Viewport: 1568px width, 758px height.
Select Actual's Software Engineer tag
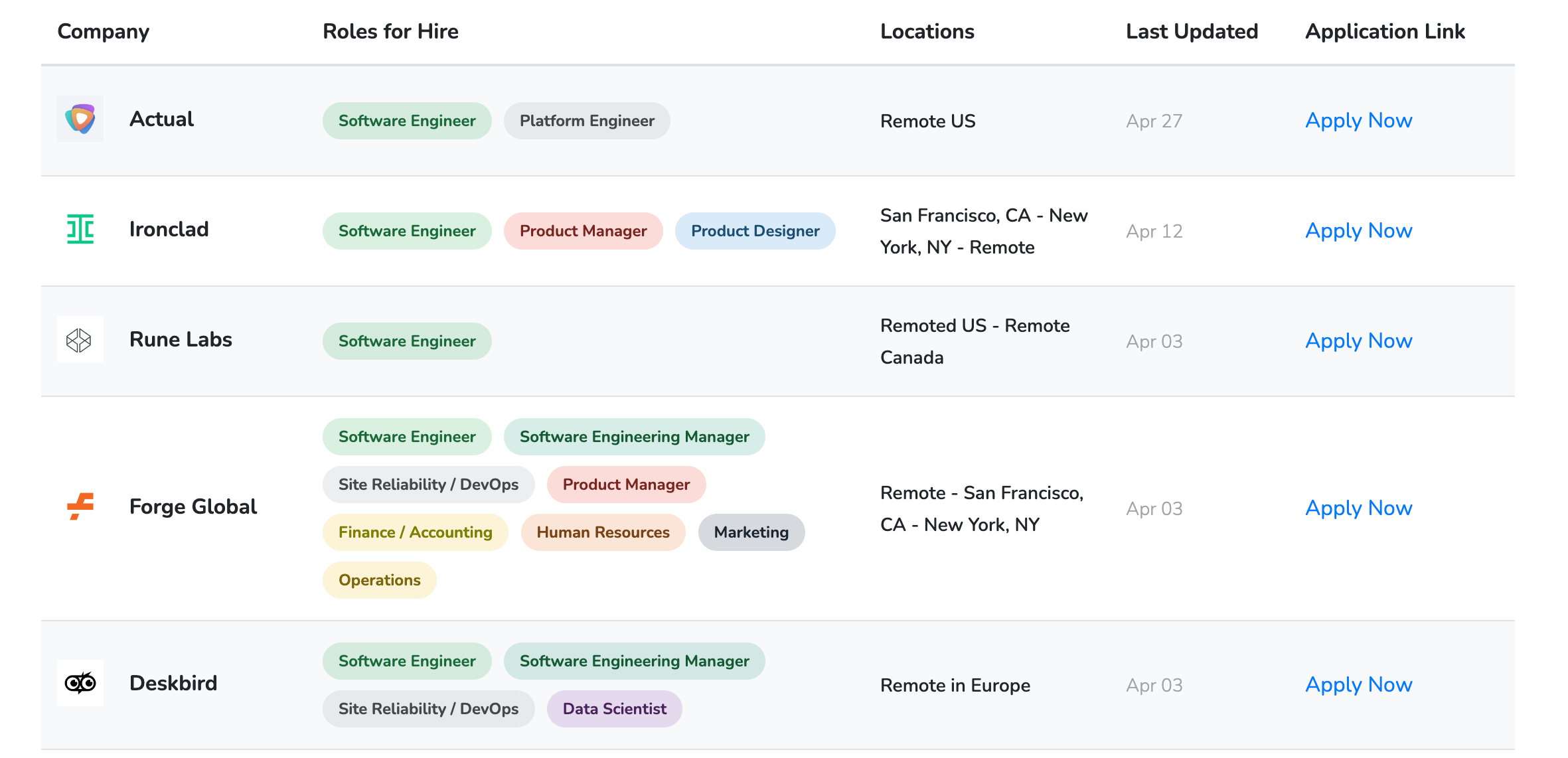click(x=407, y=121)
